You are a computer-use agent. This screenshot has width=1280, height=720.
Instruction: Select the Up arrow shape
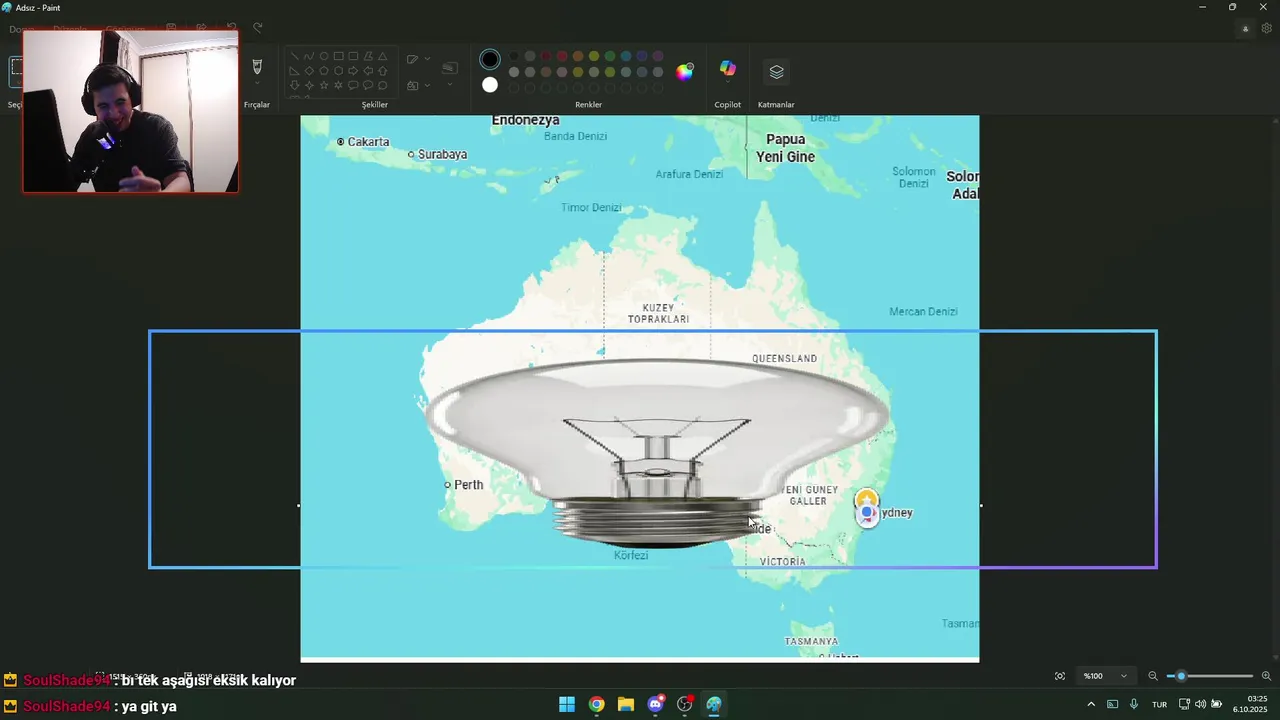point(383,70)
